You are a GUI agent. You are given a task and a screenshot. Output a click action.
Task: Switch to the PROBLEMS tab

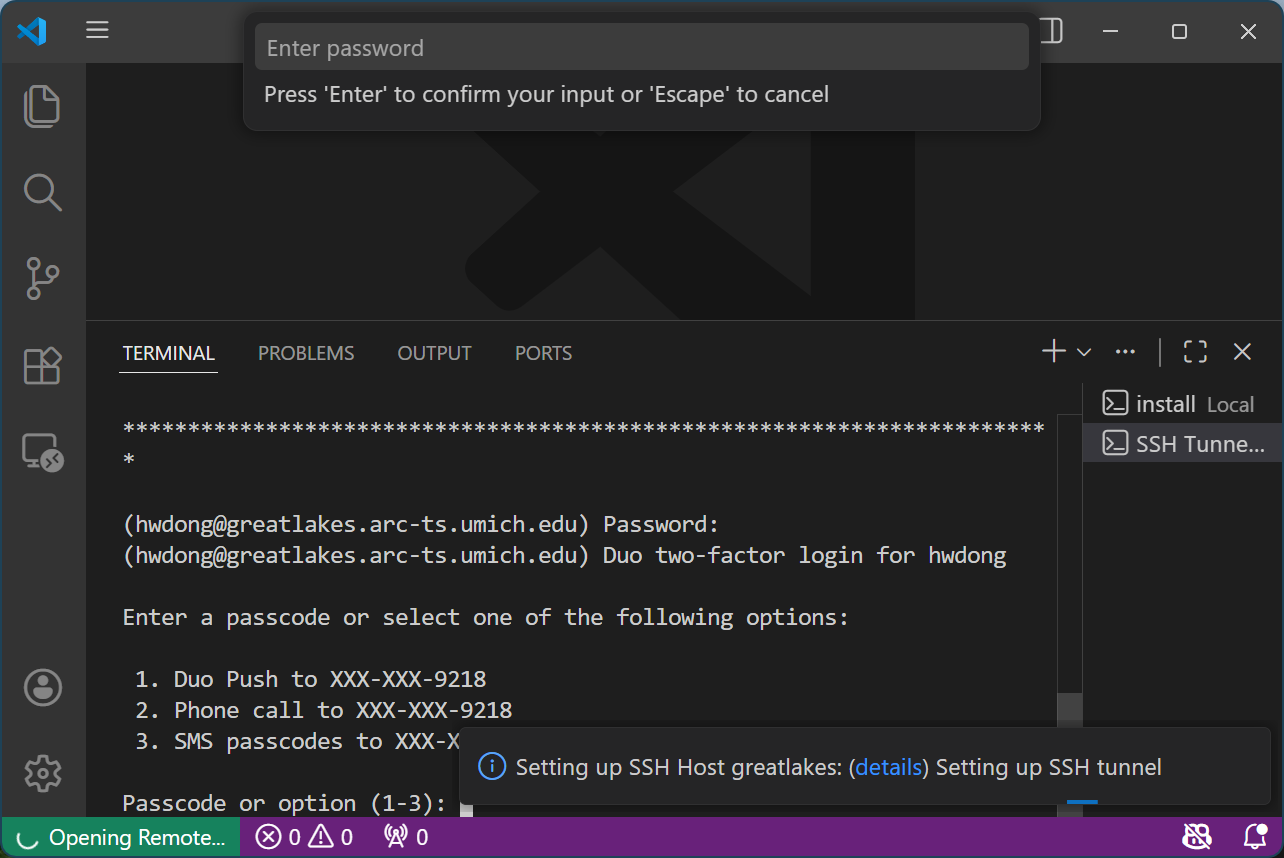(306, 352)
